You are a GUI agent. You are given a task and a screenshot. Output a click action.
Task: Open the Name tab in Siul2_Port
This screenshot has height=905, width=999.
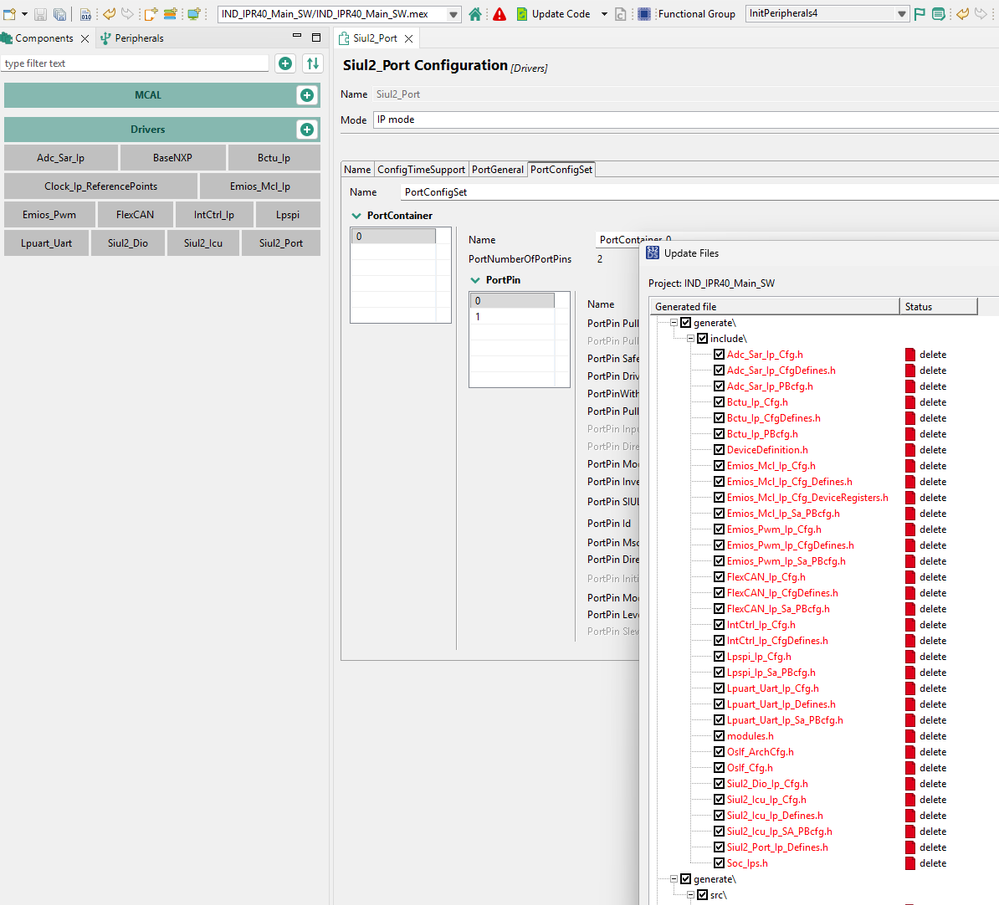[357, 170]
